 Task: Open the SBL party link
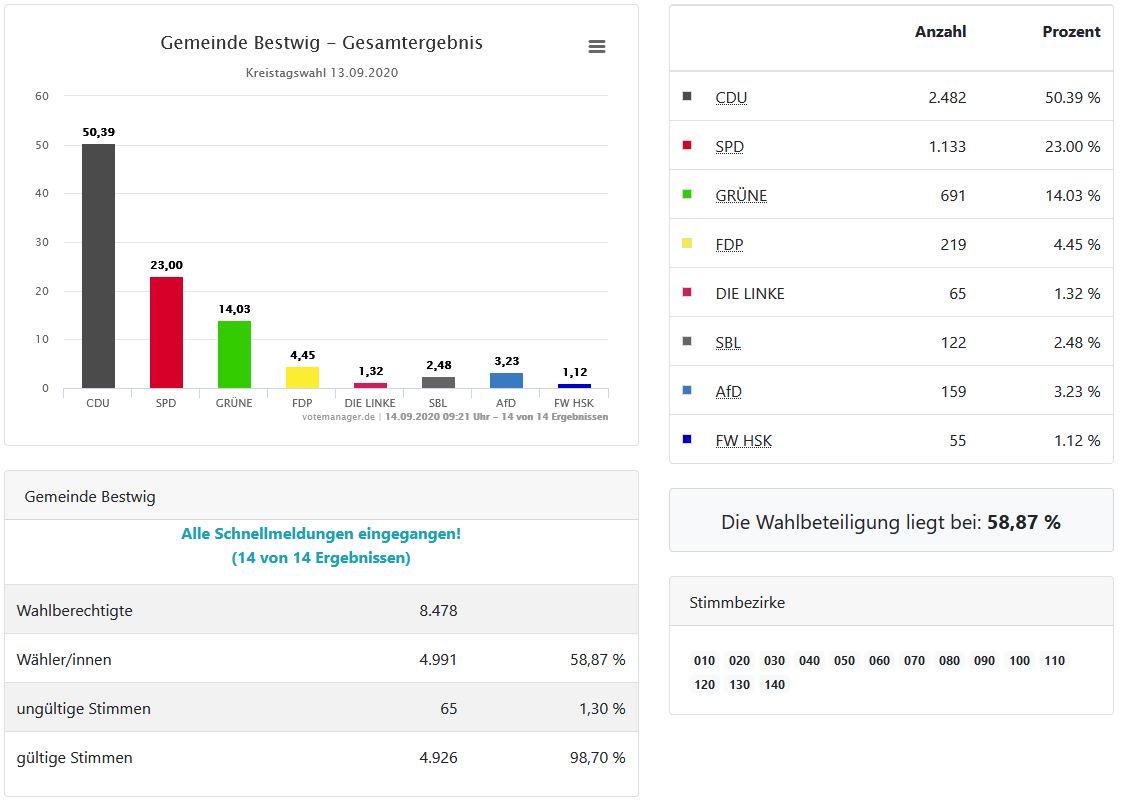coord(728,343)
